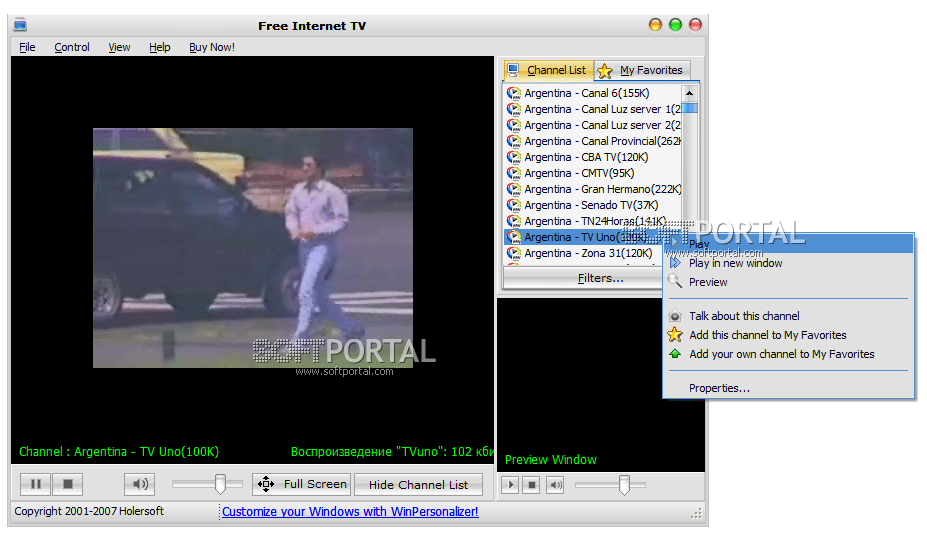Open Properties... from the context menu

coord(789,388)
